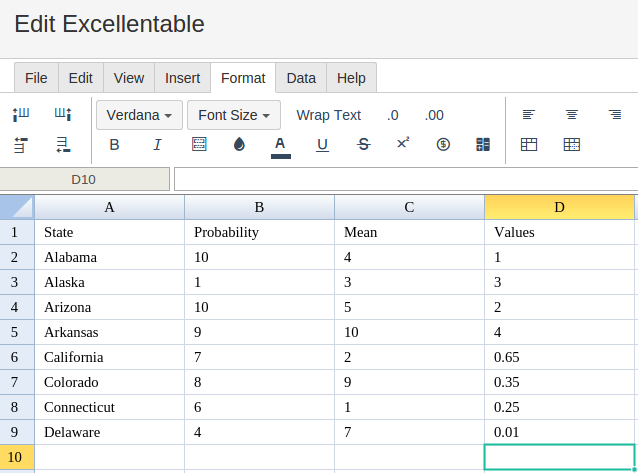Open the fill color droplet tool
The height and width of the screenshot is (473, 638).
tap(239, 145)
